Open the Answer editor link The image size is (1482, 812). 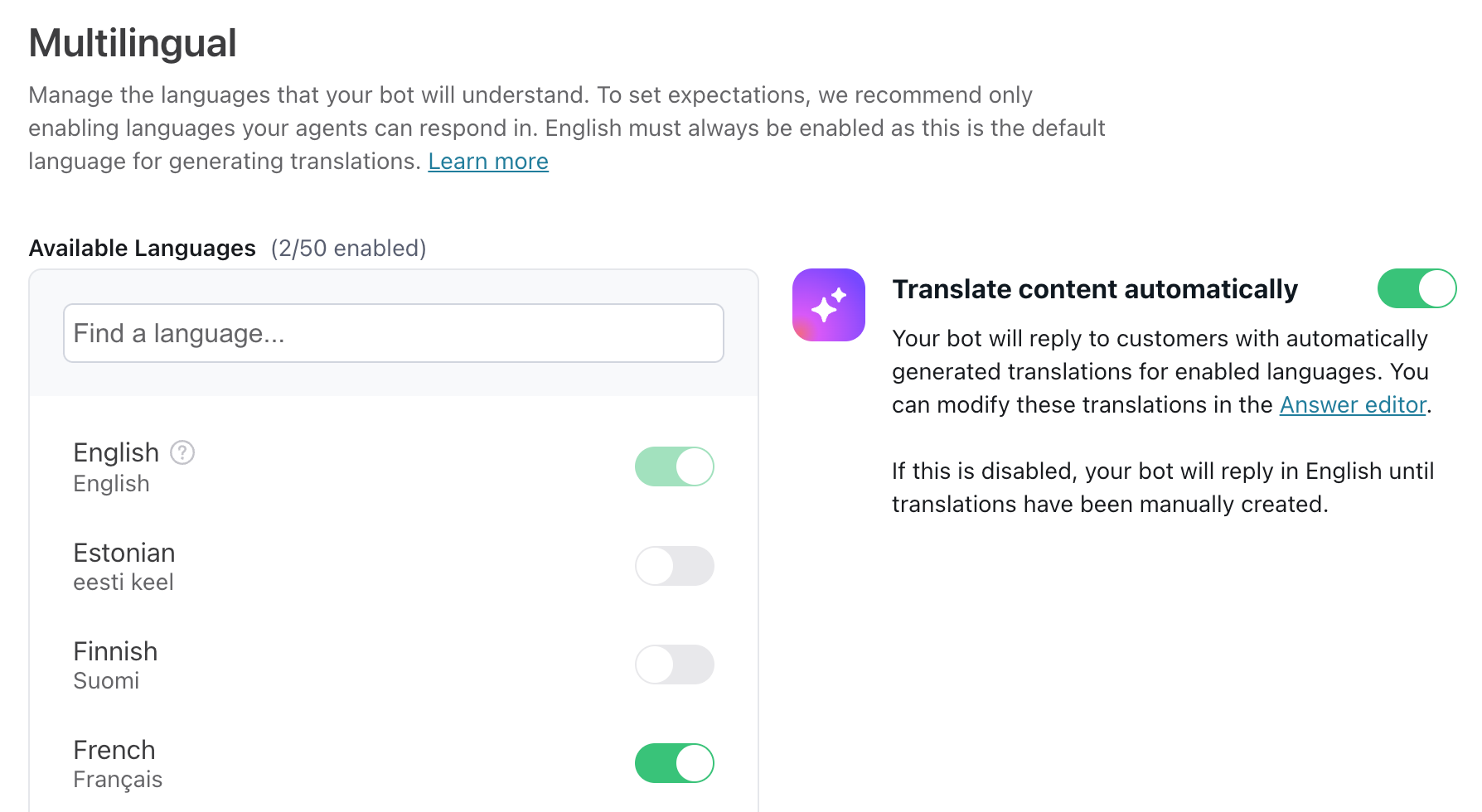pyautogui.click(x=1351, y=404)
